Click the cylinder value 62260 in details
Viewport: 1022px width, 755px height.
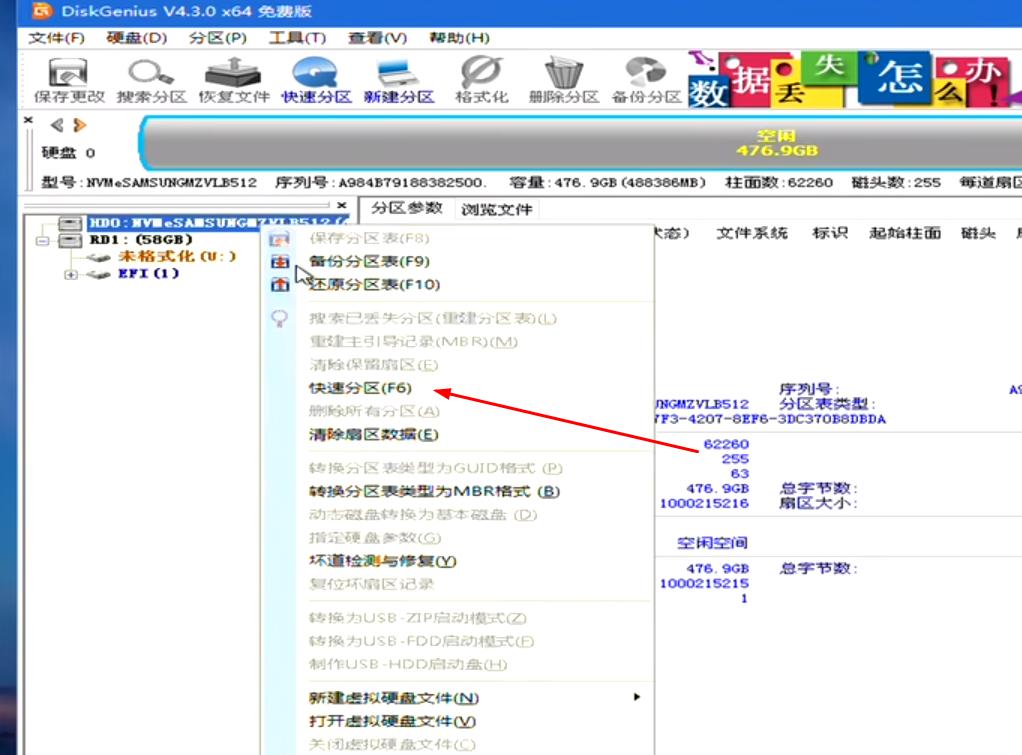[726, 444]
